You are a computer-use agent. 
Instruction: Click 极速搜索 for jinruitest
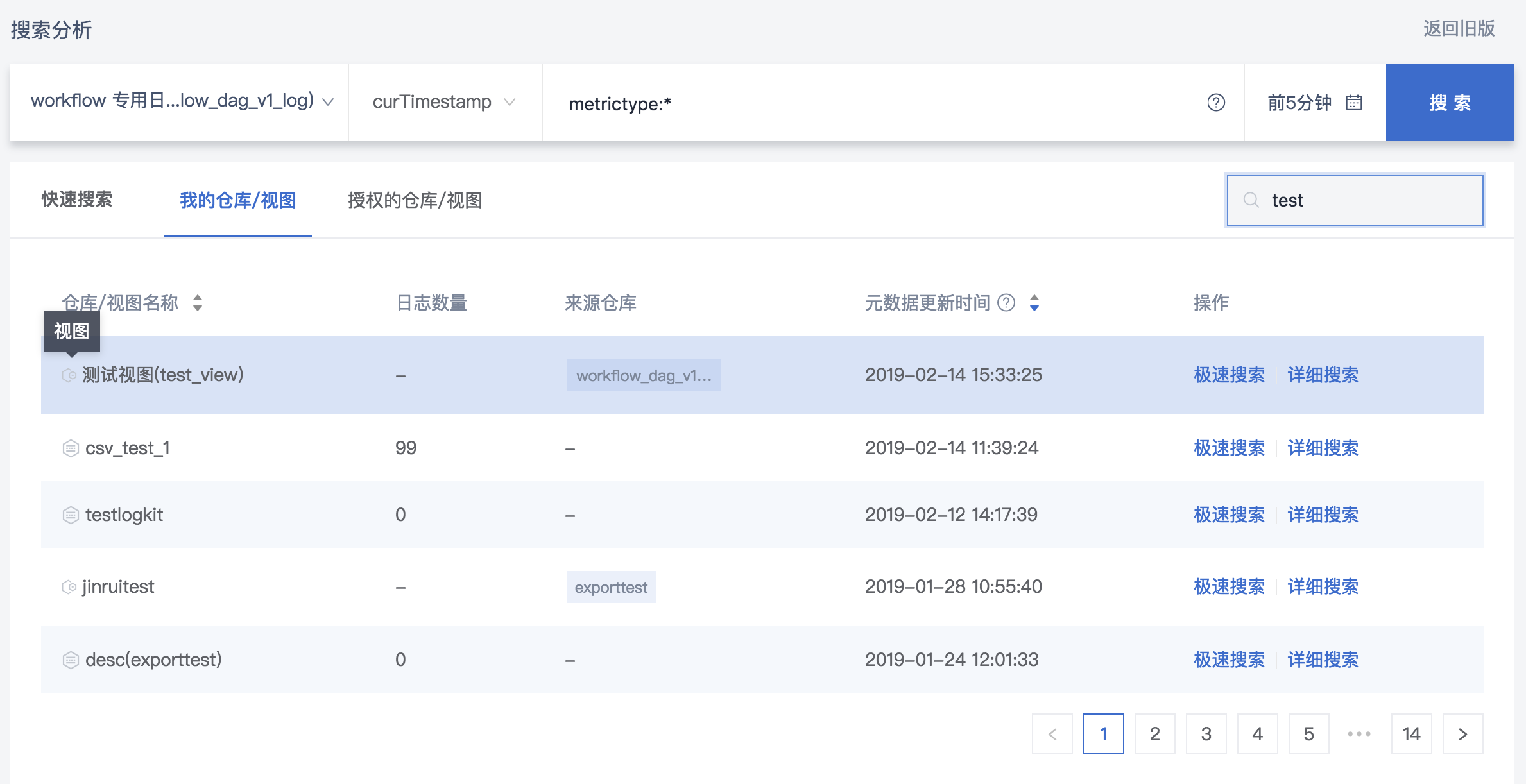1229,587
